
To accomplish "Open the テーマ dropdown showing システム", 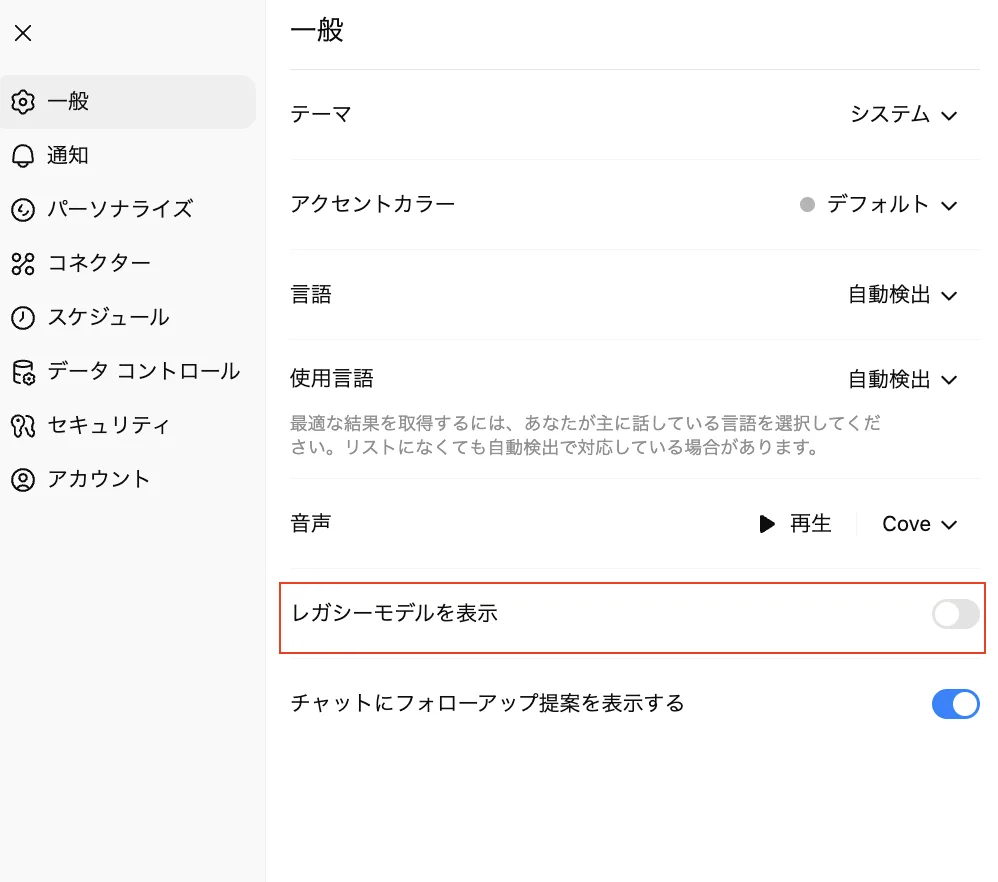I will pos(903,115).
